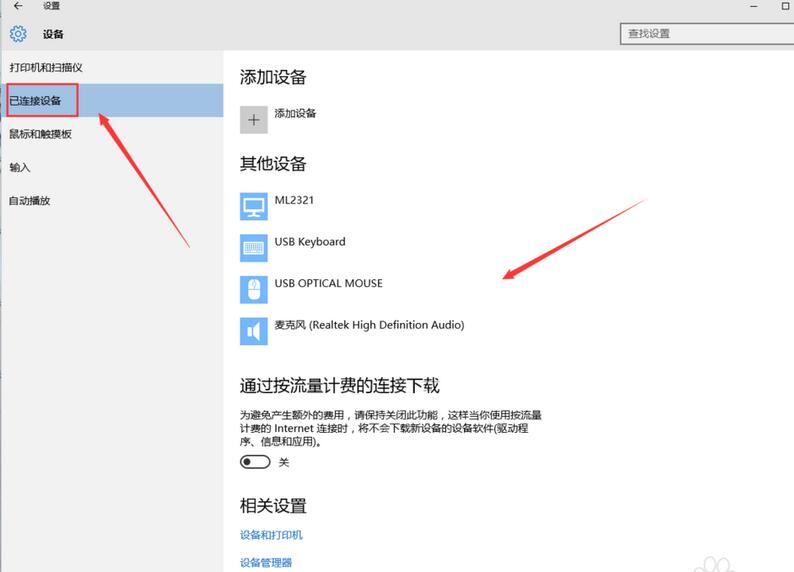Click the USB Keyboard icon
The image size is (794, 572).
(254, 248)
